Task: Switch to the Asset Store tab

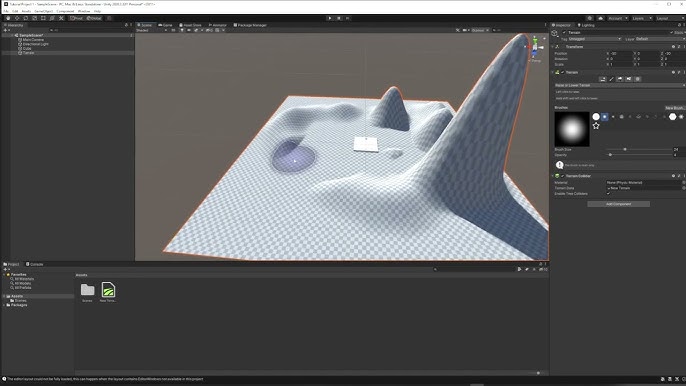Action: (x=190, y=25)
